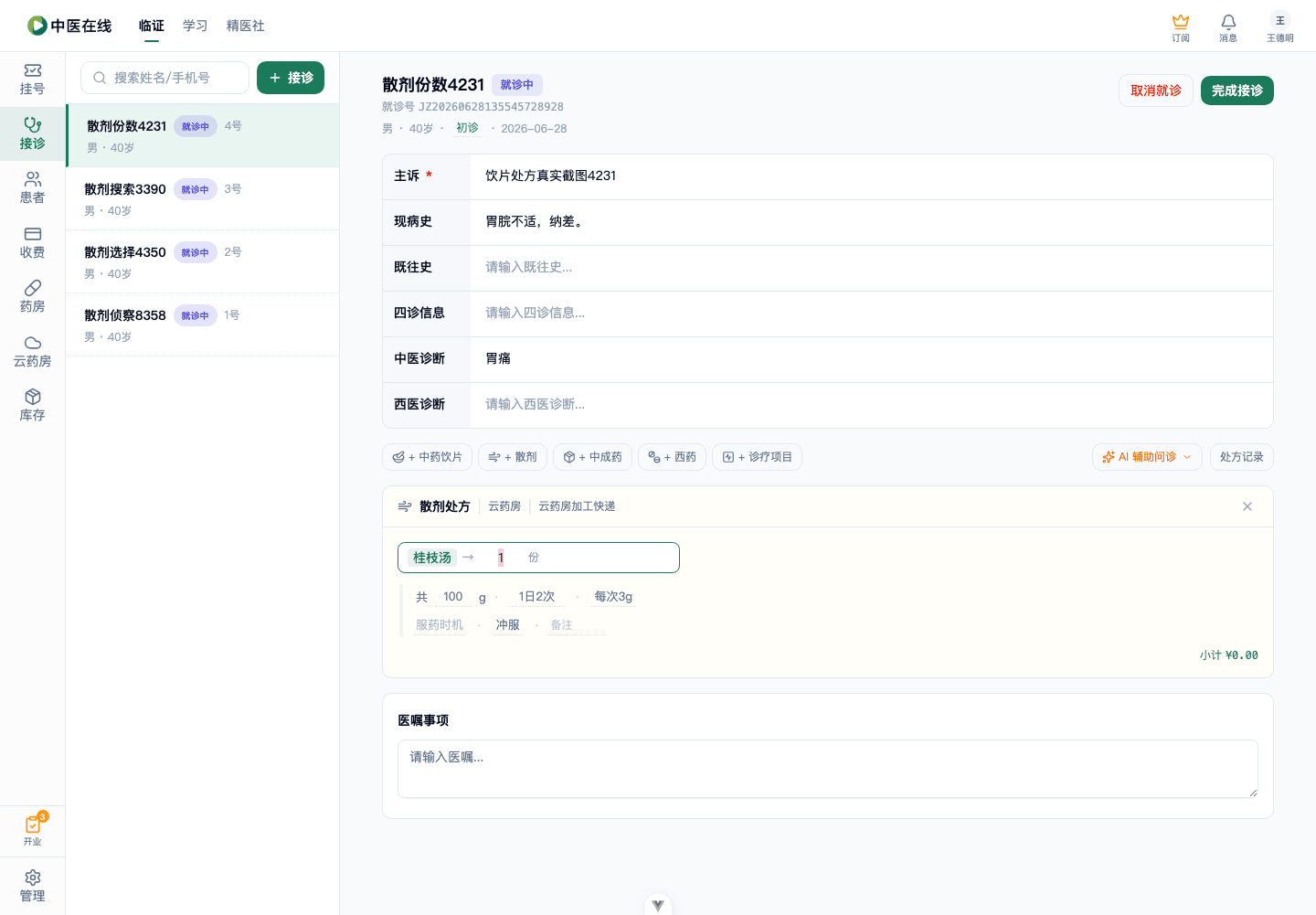The image size is (1316, 915).
Task: Expand AI 辅助问诊 dropdown
Action: point(1147,457)
